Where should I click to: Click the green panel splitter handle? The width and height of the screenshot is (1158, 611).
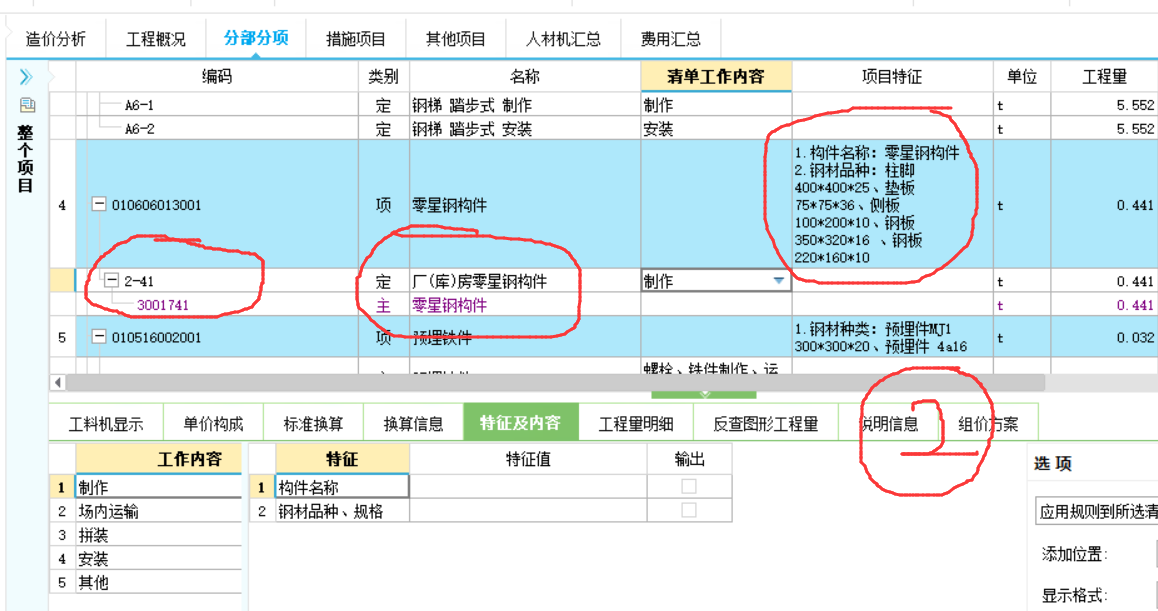[703, 395]
